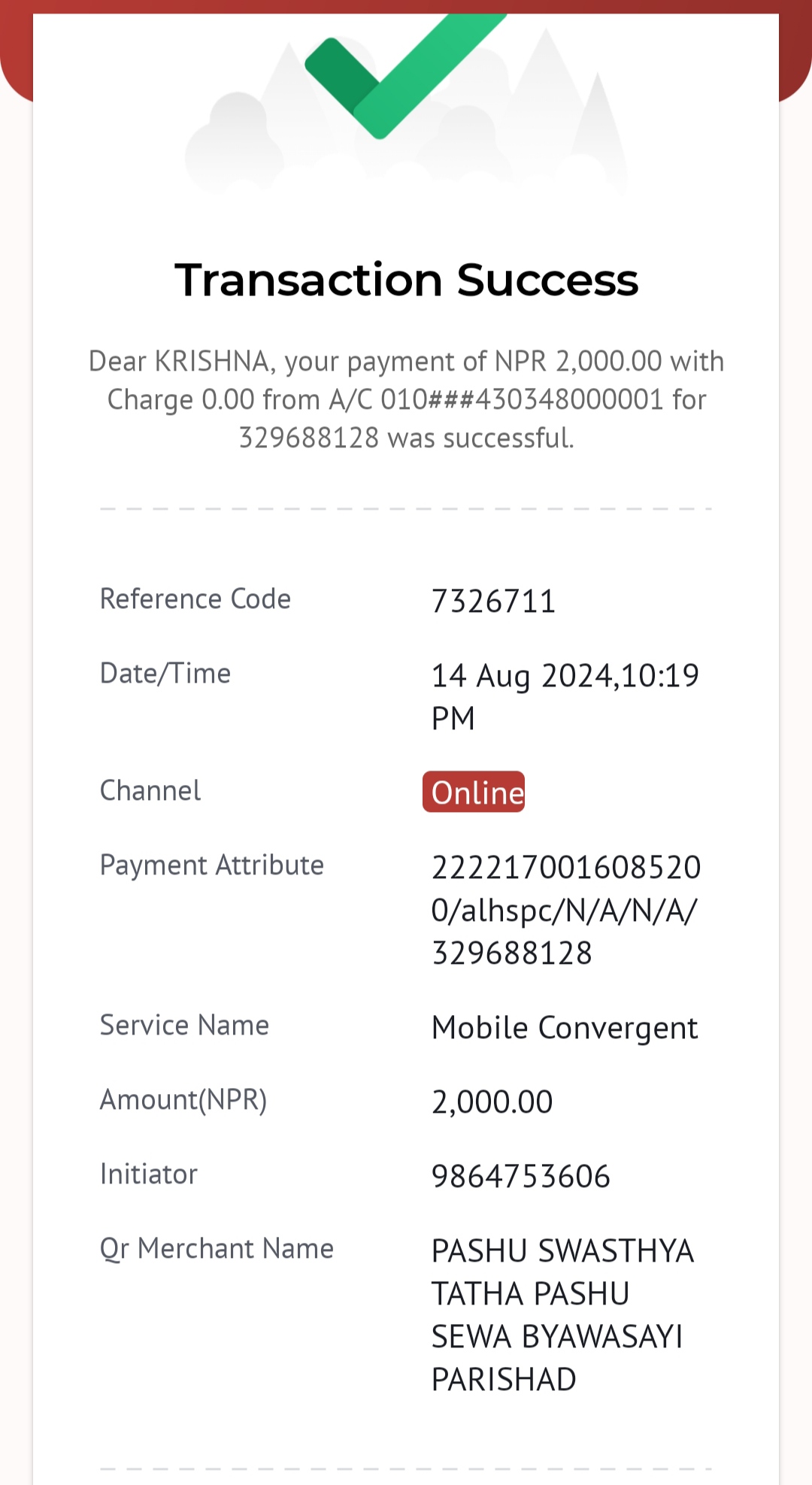Tap the initiator number 9864753606

(520, 1177)
